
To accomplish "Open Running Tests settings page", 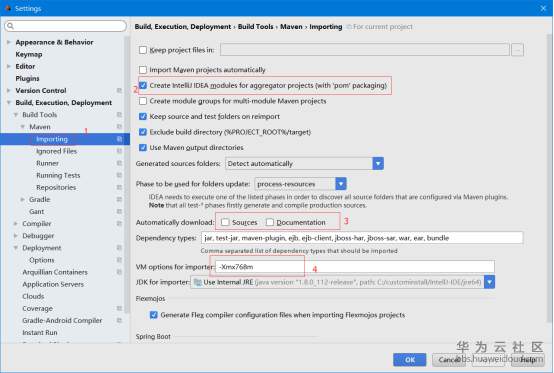I will (58, 175).
